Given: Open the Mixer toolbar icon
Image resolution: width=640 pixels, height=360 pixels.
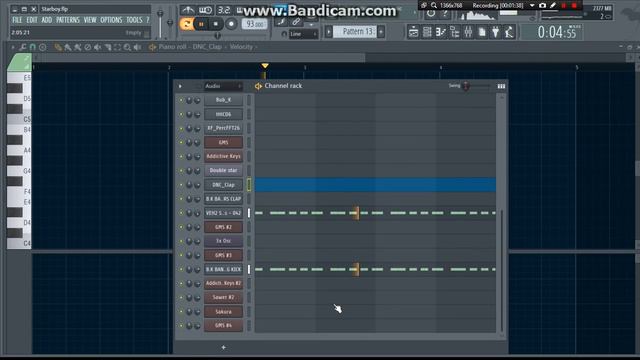Looking at the screenshot, I should tap(468, 32).
